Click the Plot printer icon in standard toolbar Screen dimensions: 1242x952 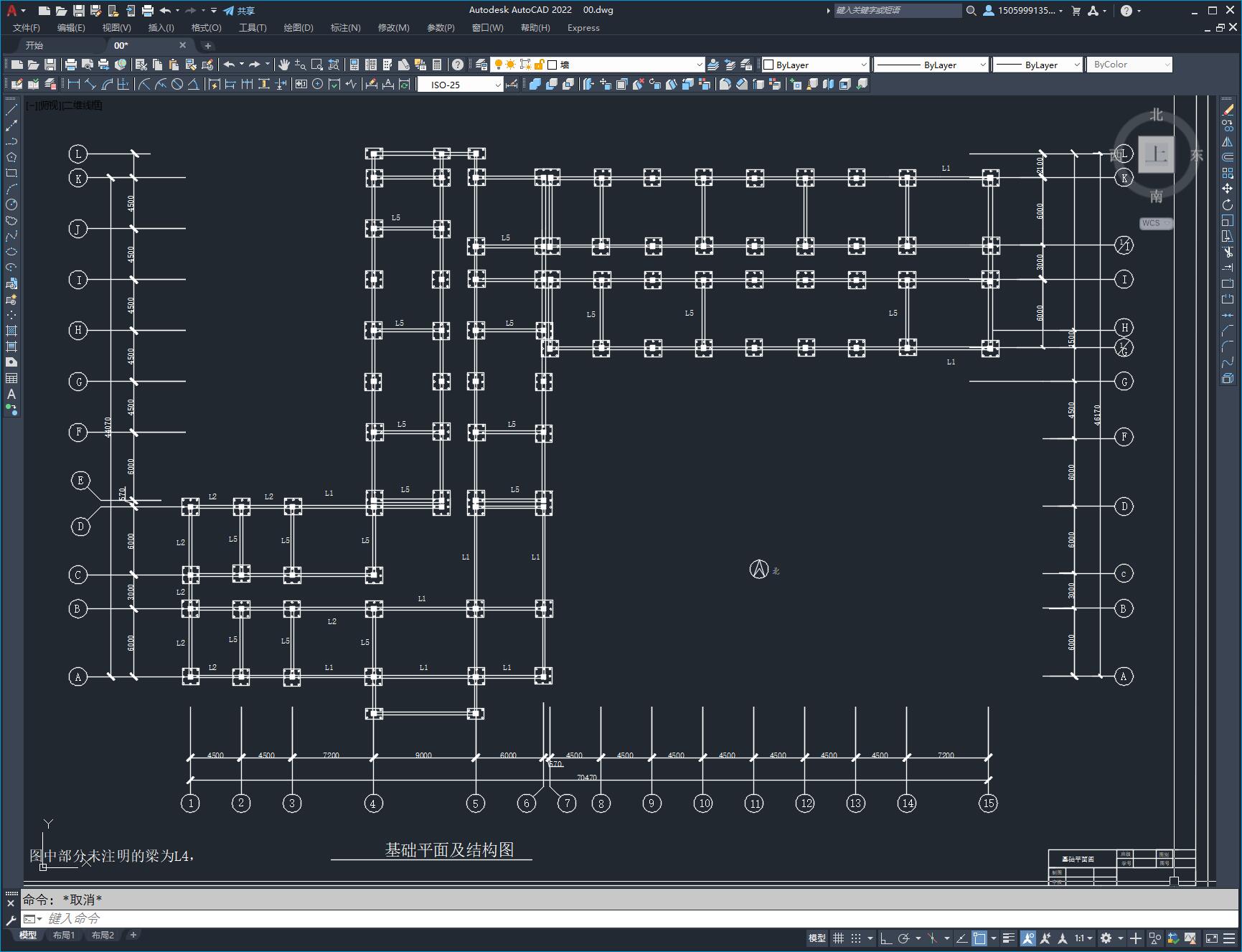tap(70, 65)
